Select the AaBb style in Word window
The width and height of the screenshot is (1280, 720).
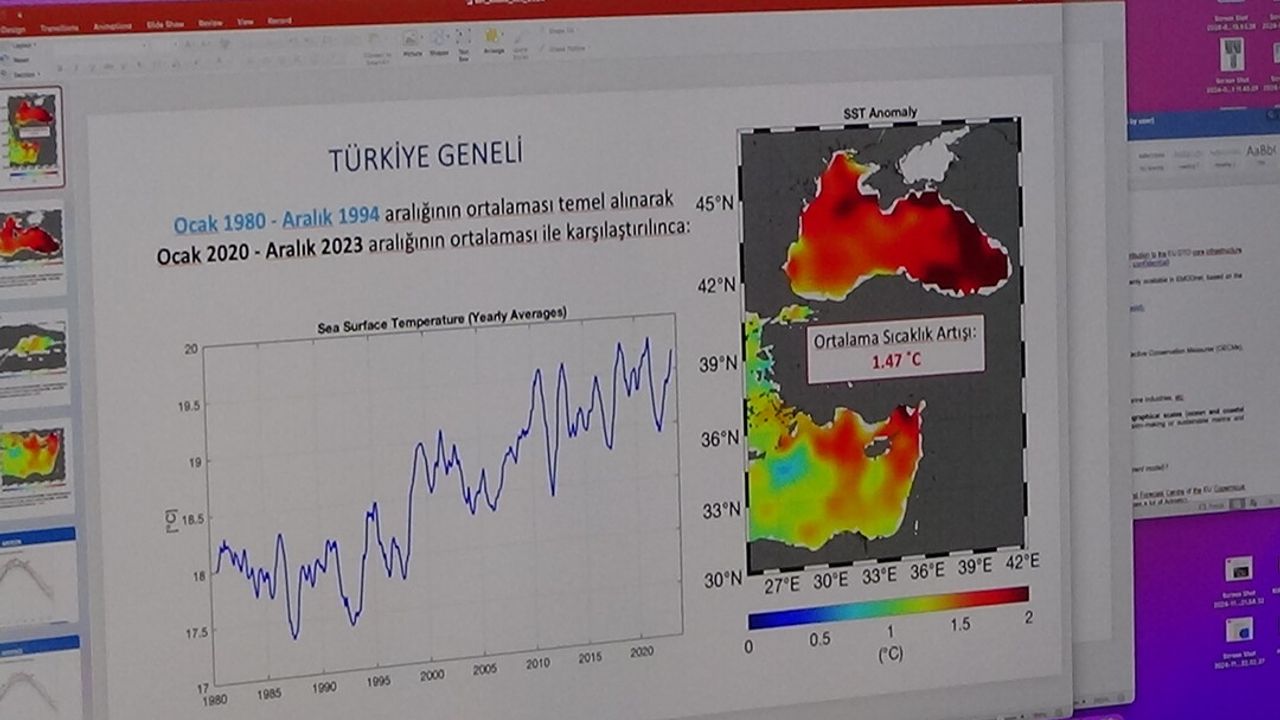[x=1261, y=150]
